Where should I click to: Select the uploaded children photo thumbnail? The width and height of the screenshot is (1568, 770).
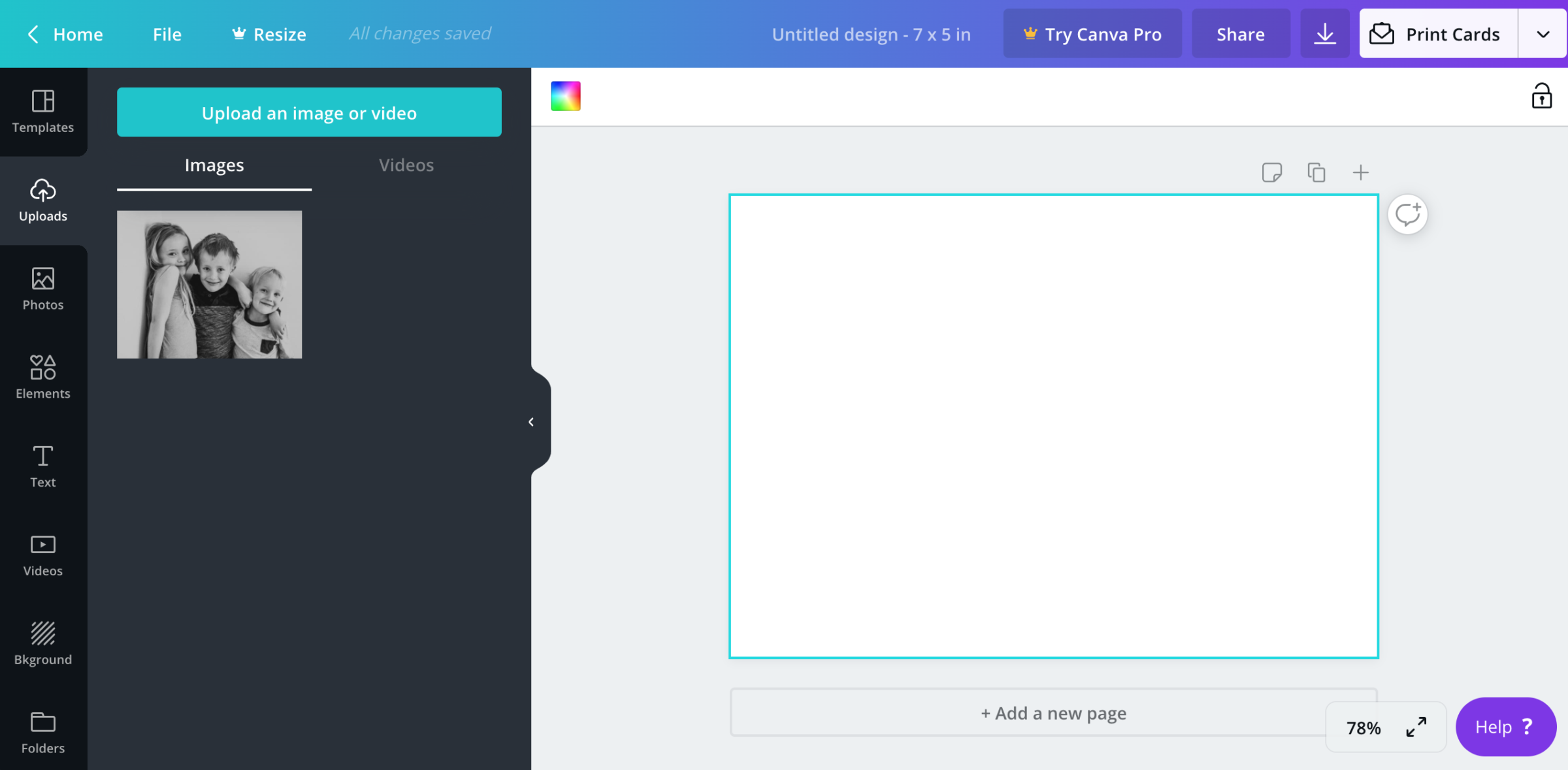pos(210,284)
